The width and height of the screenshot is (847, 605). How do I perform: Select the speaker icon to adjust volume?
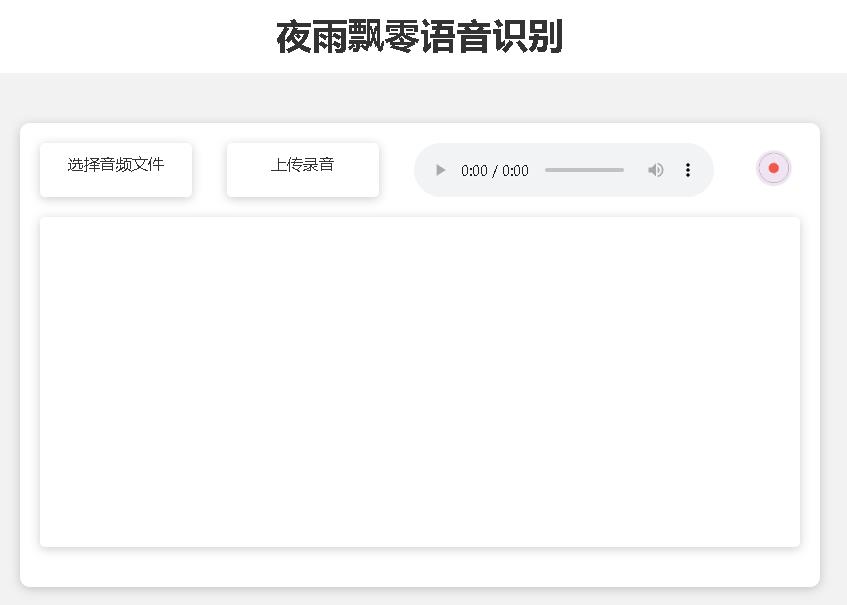[x=656, y=170]
